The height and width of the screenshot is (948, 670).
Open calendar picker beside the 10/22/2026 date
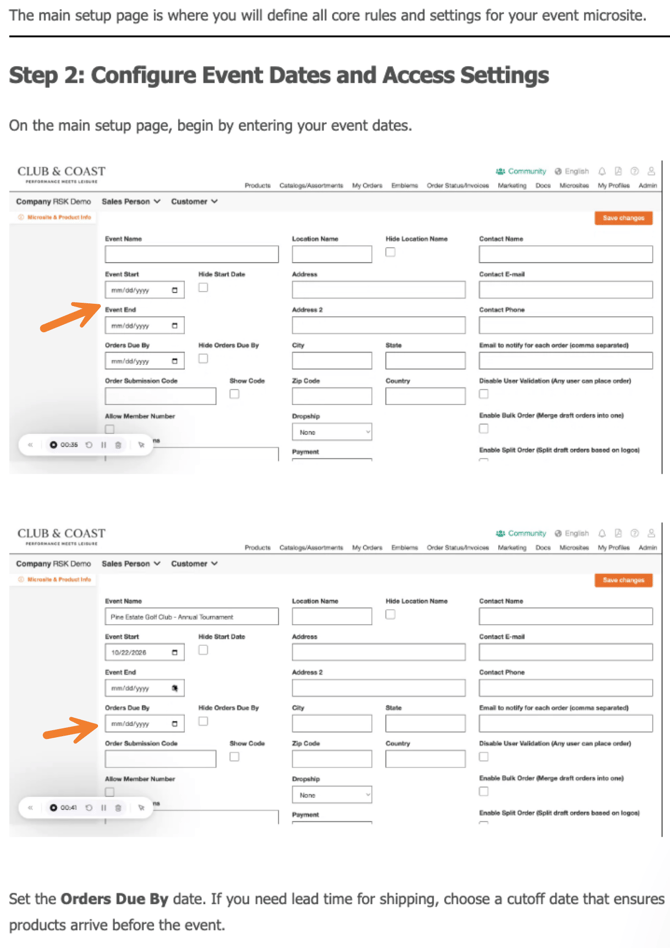176,652
